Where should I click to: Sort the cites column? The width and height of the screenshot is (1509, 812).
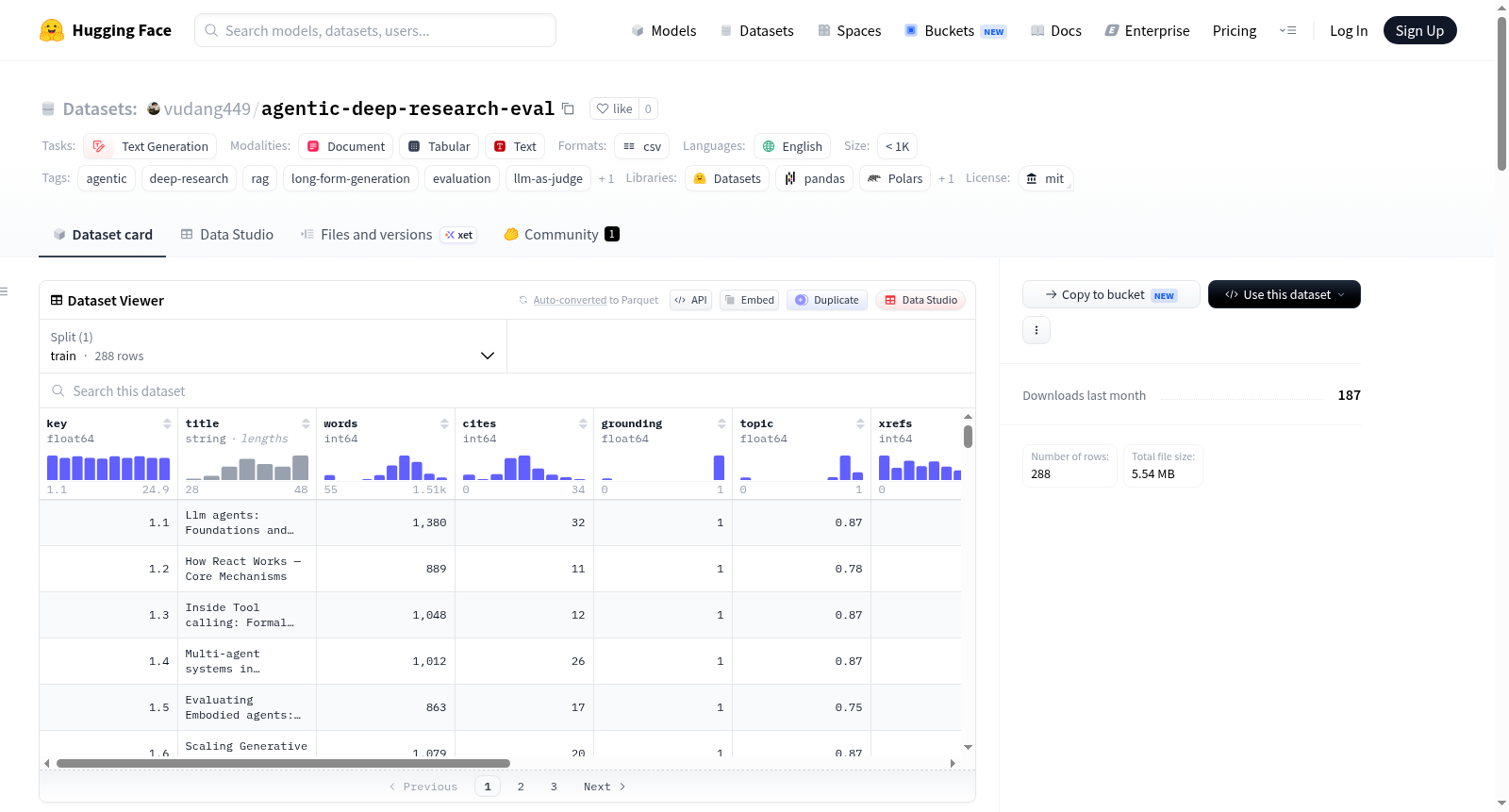(x=583, y=423)
